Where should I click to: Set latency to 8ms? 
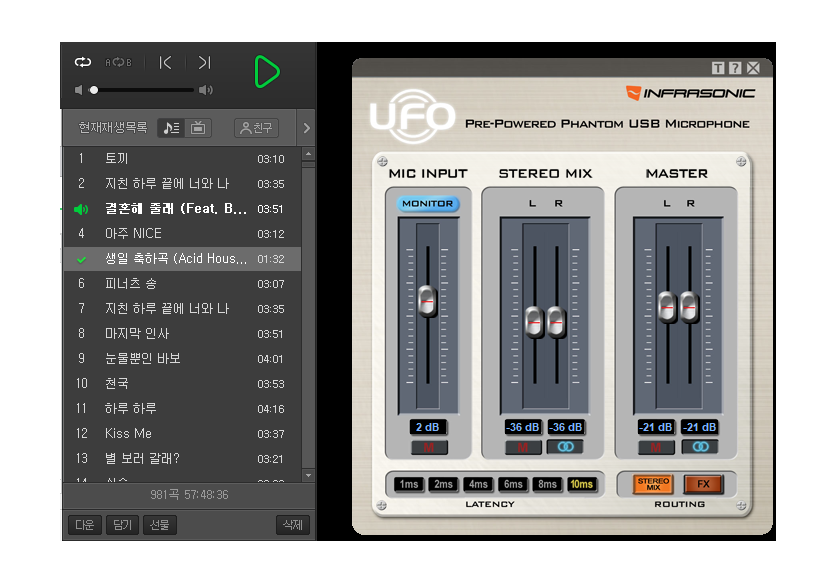[547, 484]
